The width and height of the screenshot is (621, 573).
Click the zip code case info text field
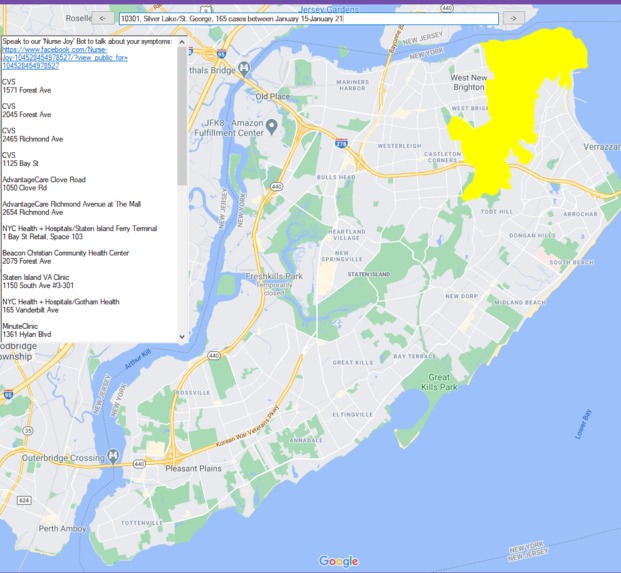(309, 19)
